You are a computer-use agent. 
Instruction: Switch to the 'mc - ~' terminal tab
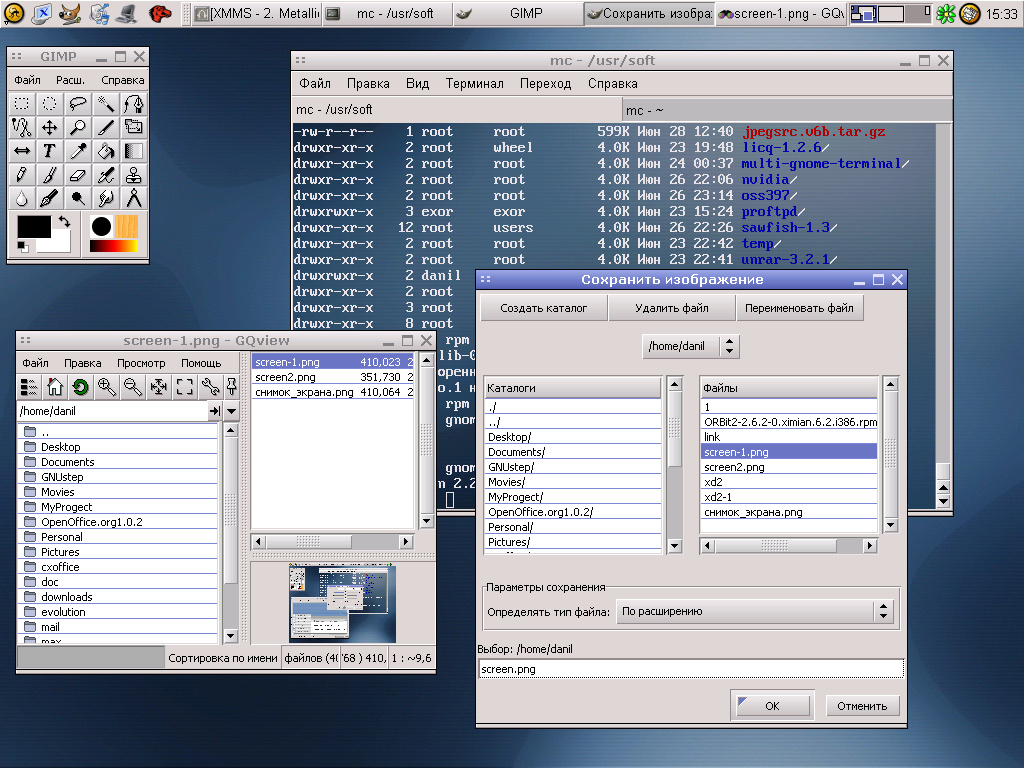pyautogui.click(x=645, y=110)
